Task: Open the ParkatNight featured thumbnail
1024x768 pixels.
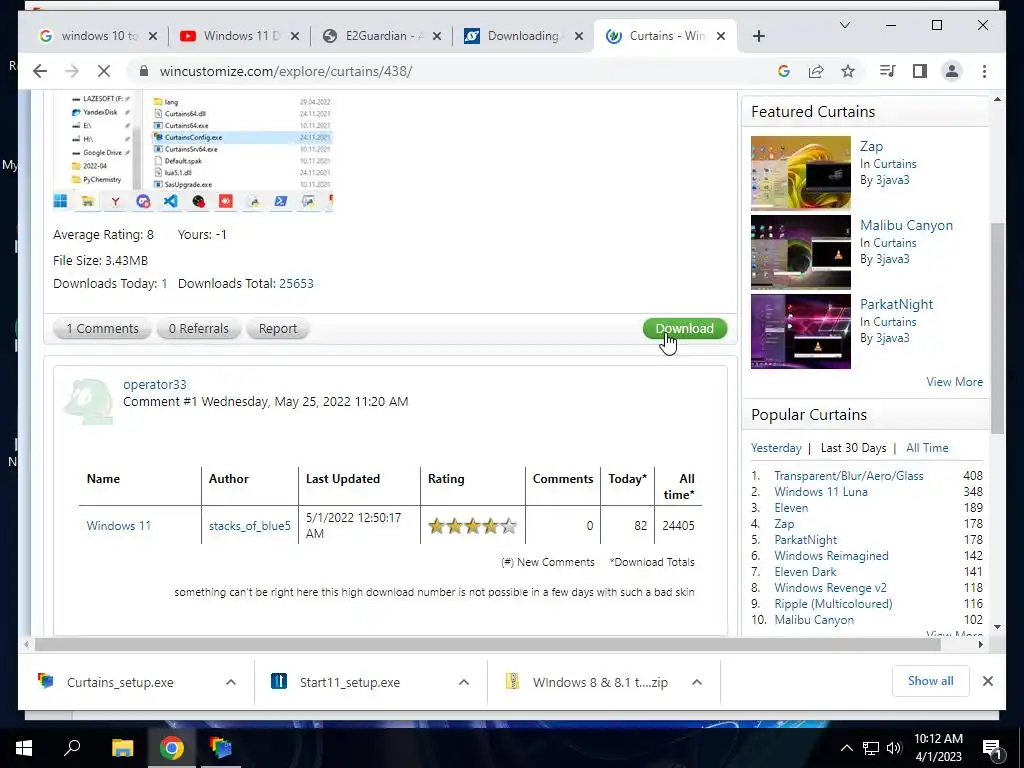Action: pyautogui.click(x=801, y=331)
